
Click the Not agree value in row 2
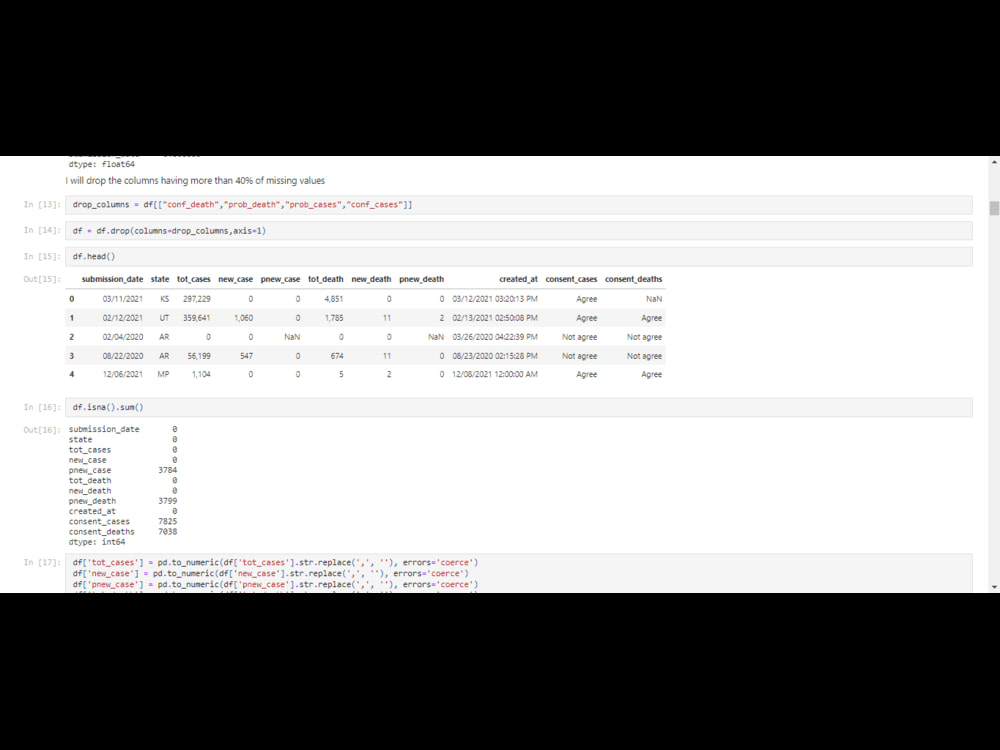[578, 336]
